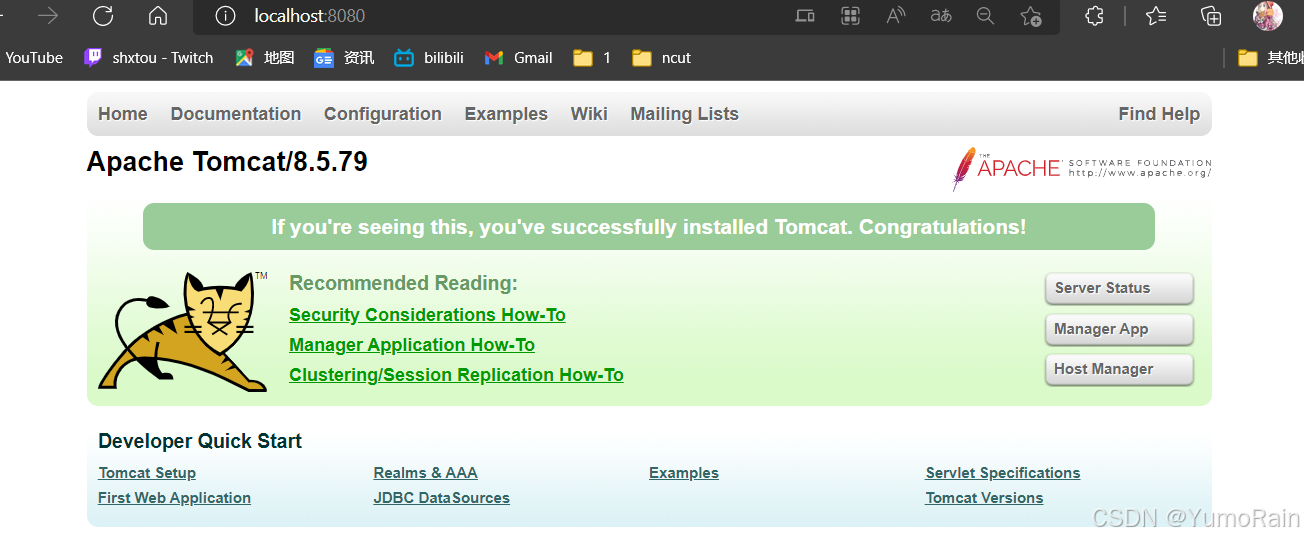The height and width of the screenshot is (540, 1304).
Task: Open the Tomcat Setup link
Action: (147, 473)
